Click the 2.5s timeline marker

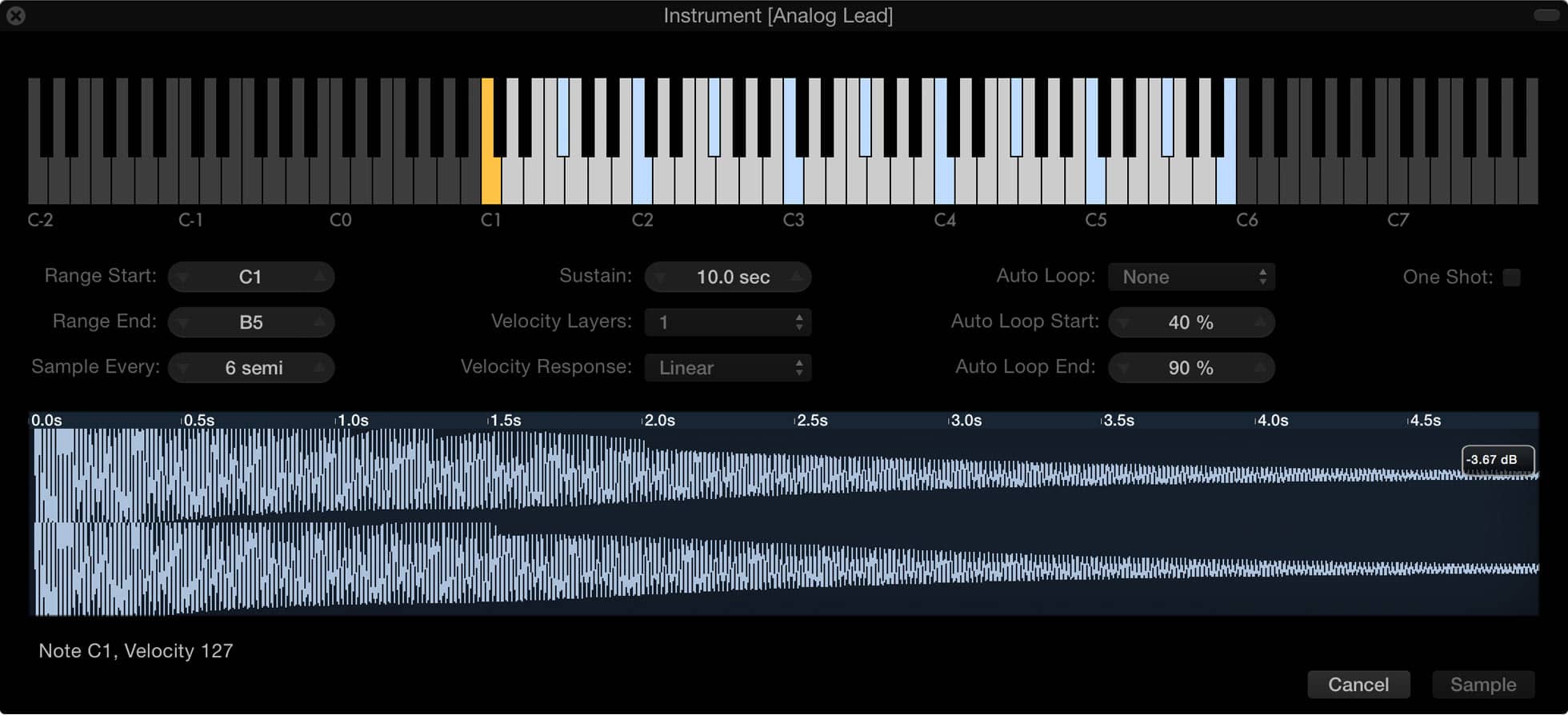812,421
